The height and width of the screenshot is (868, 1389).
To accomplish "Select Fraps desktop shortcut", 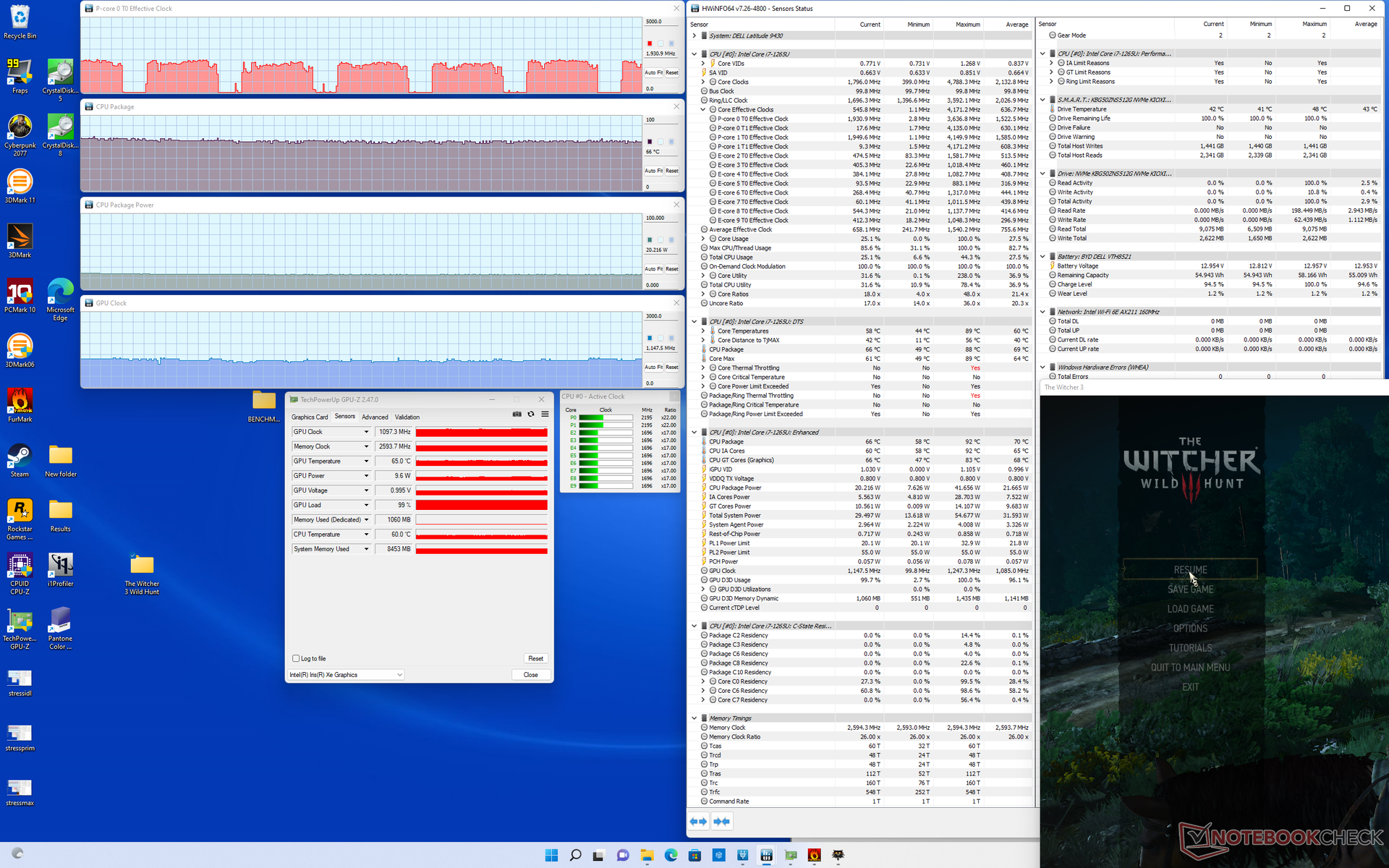I will pyautogui.click(x=20, y=77).
